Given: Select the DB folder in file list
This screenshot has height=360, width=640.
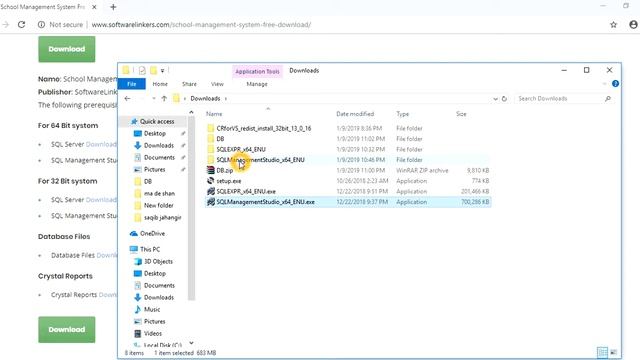Looking at the screenshot, I should [220, 139].
